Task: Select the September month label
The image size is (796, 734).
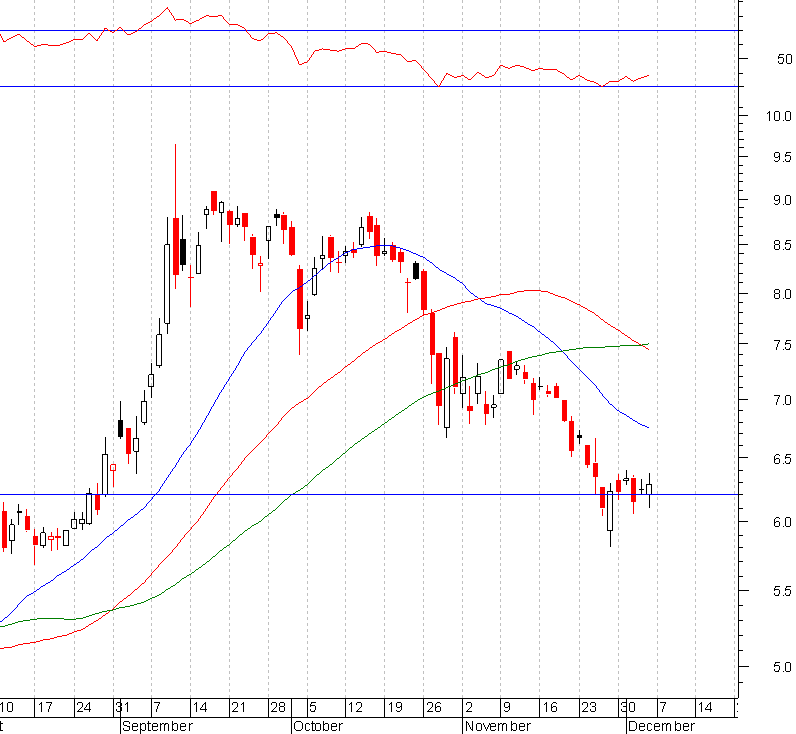Action: coord(157,726)
